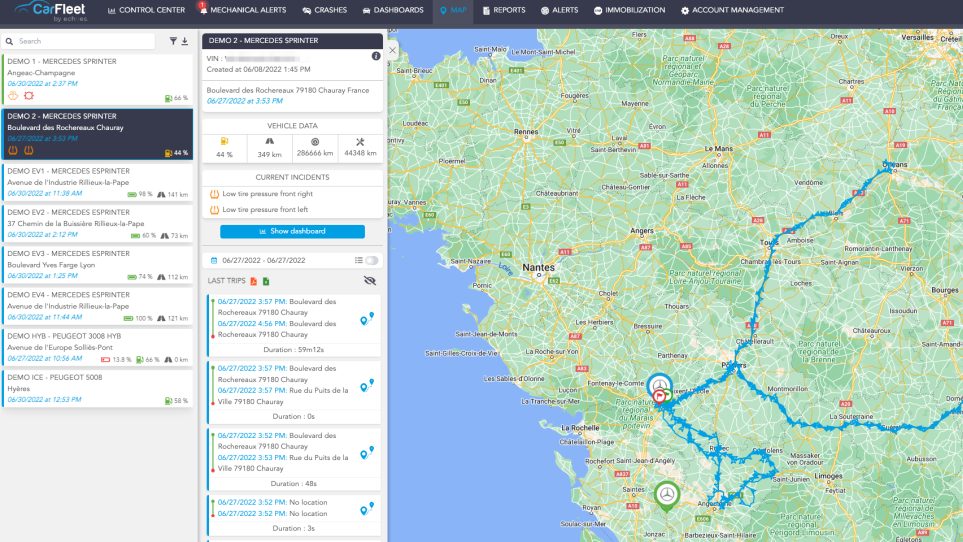
Task: Open the Mechanical Alerts tab
Action: [x=244, y=10]
